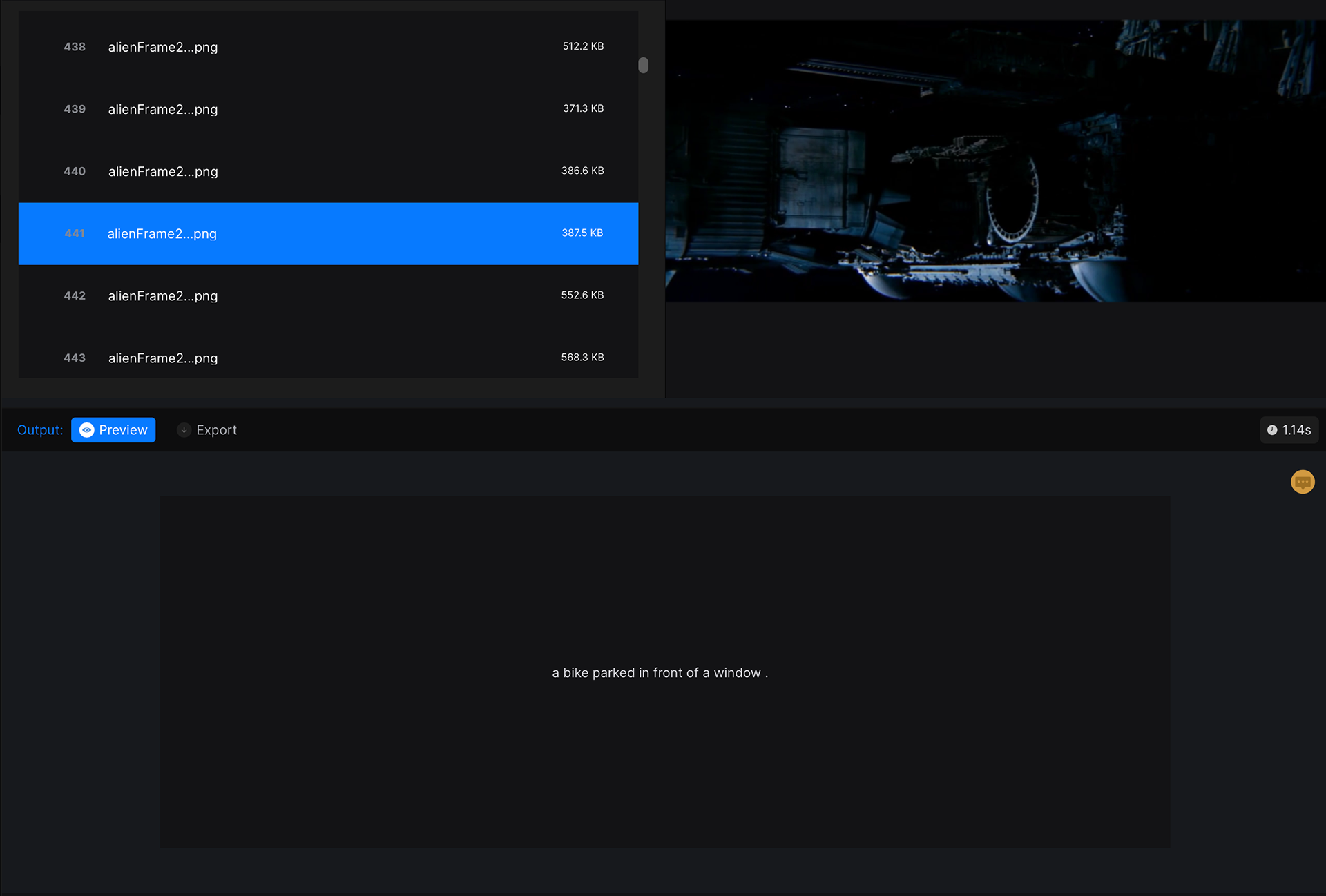Screen dimensions: 1326x896
Task: Click the 371.3 KB file size
Action: 583,108
